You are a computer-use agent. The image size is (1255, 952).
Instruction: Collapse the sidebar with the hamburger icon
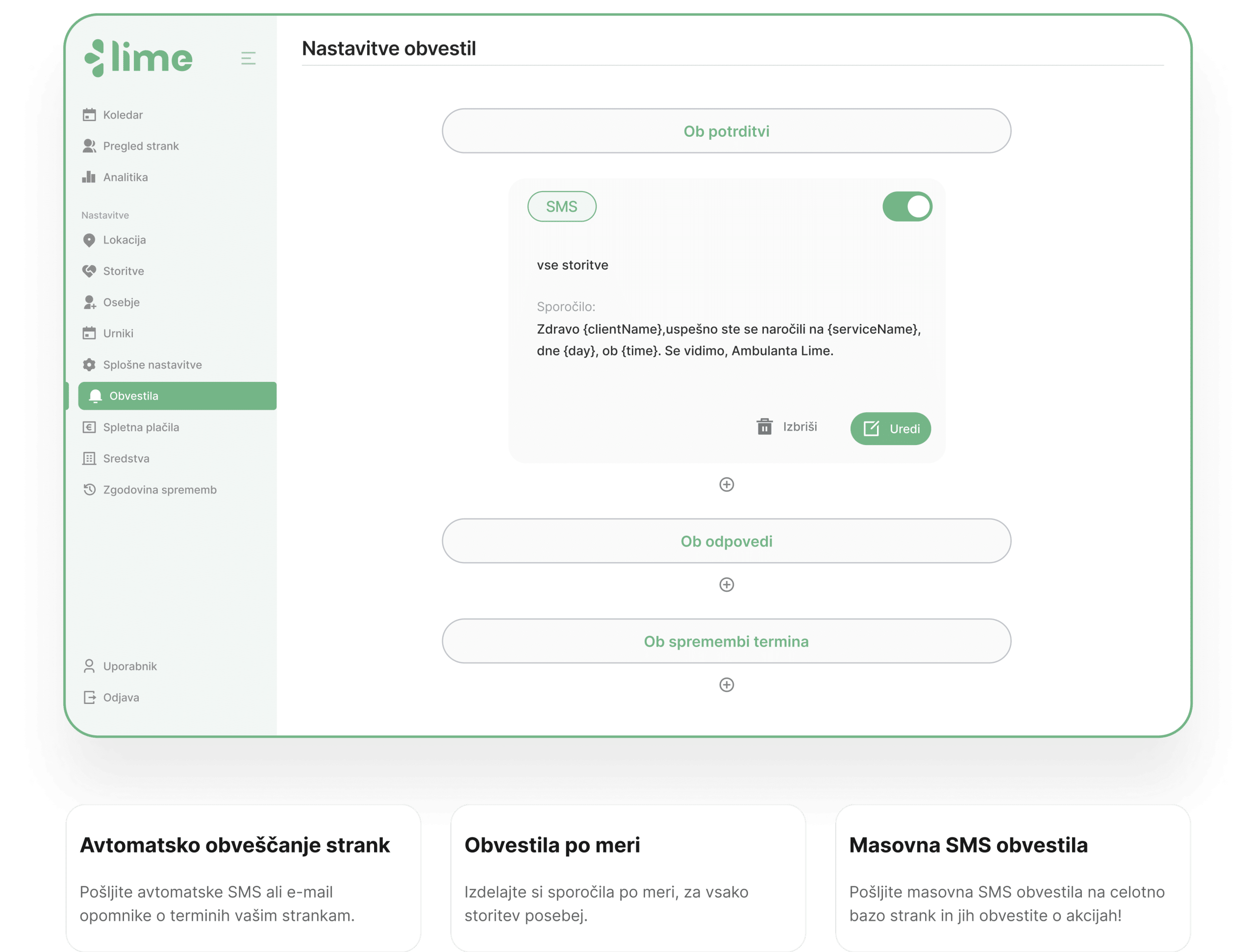[x=248, y=58]
